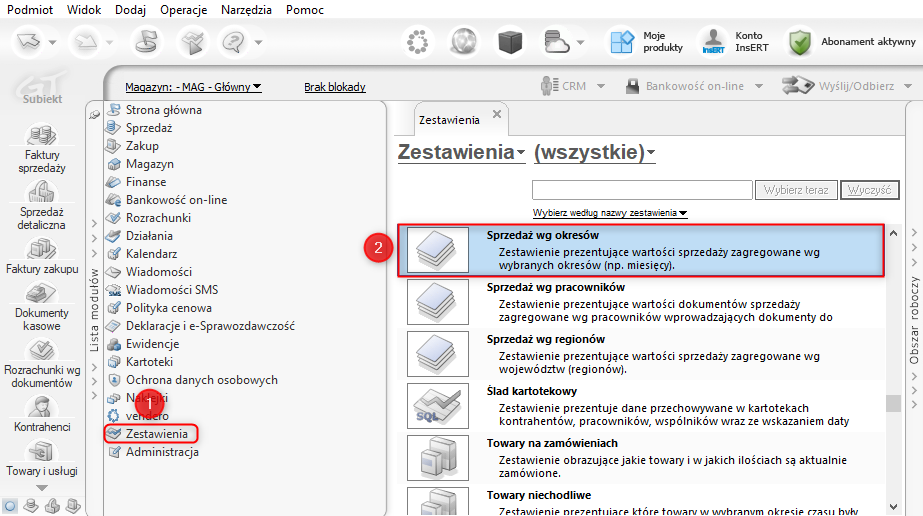
Task: Click the cloud server toolbar icon
Action: click(556, 42)
